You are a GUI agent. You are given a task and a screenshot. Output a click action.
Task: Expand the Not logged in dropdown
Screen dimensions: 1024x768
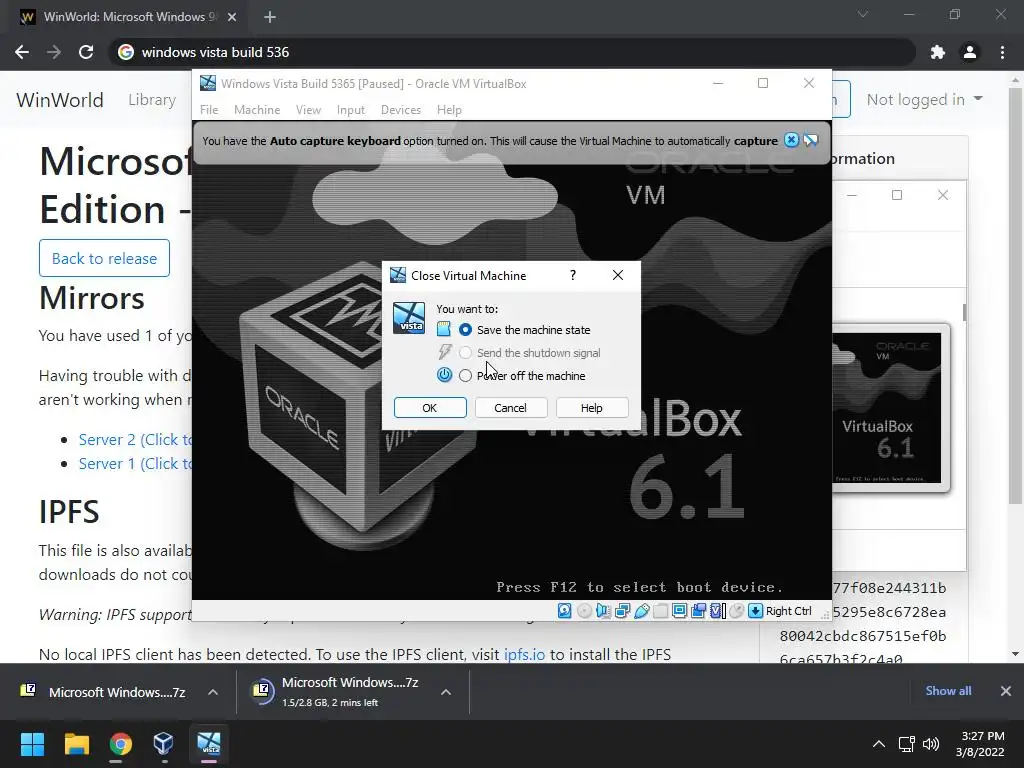point(924,99)
